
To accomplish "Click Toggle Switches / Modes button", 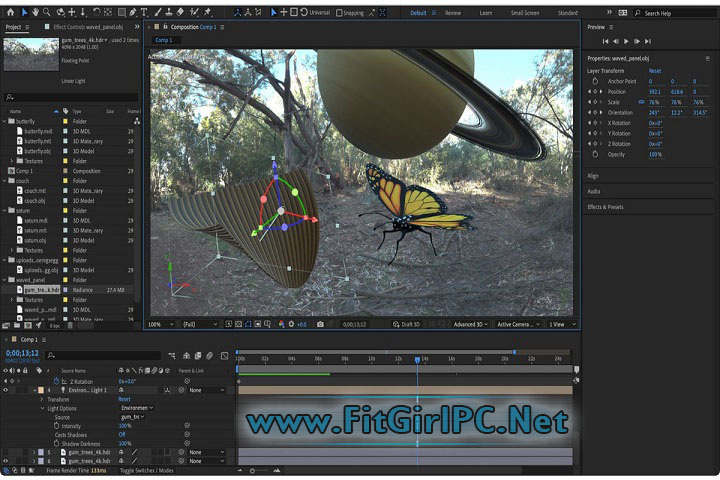I will point(148,469).
